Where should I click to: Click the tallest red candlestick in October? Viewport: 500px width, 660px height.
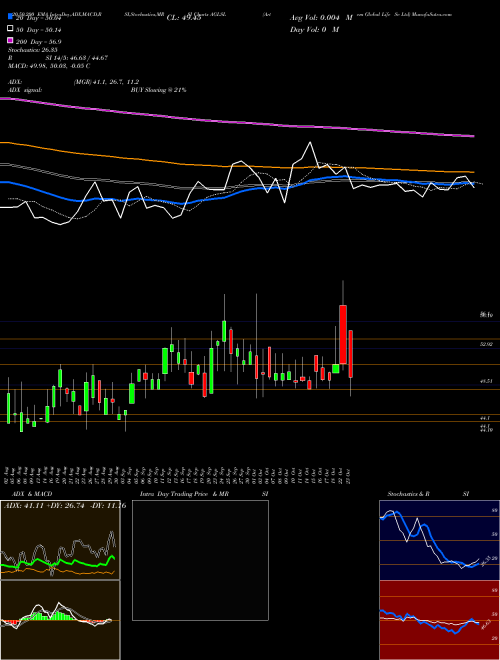[343, 334]
